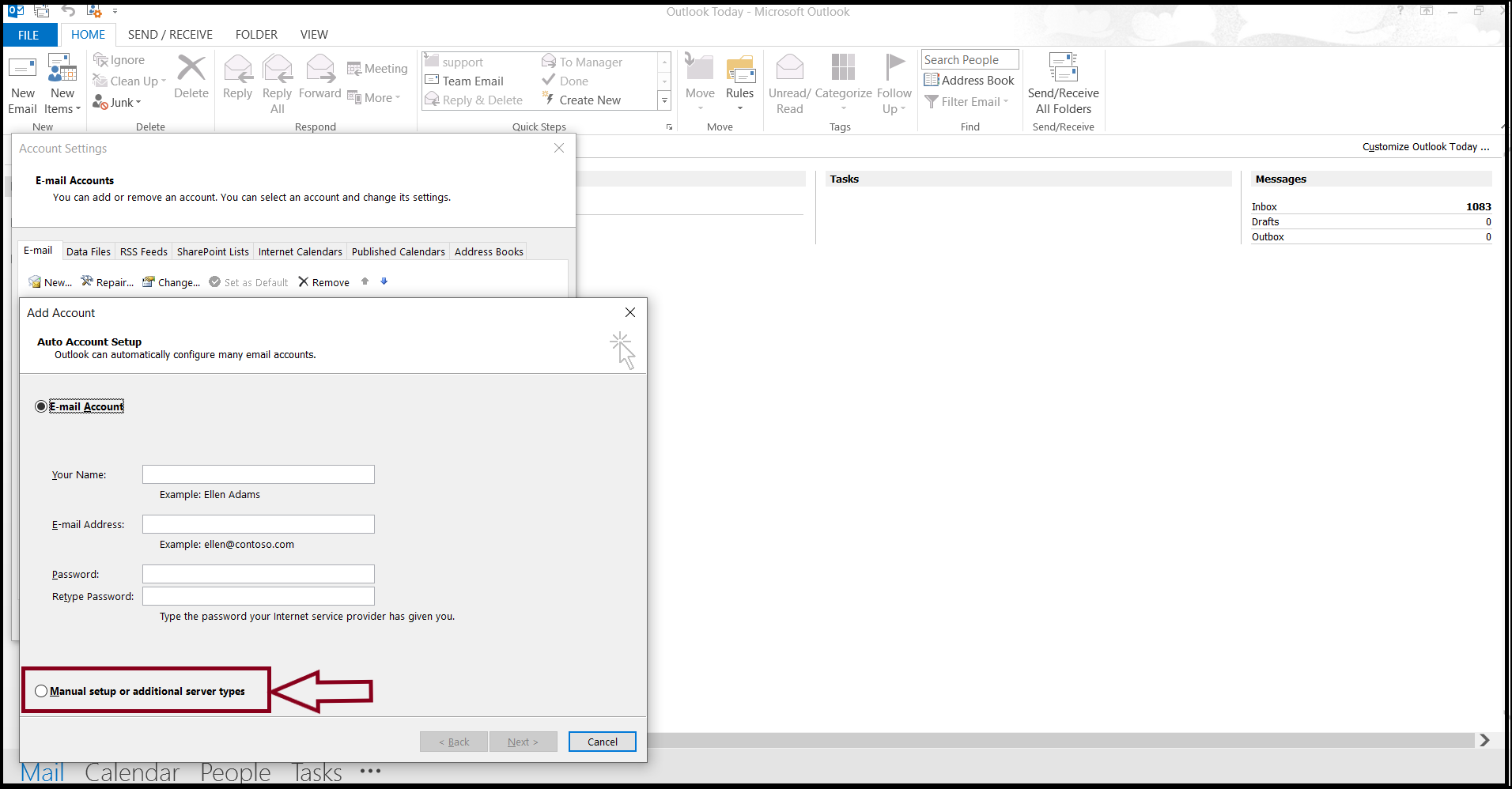Screen dimensions: 1512x789
Task: Select the Done quick step
Action: pos(565,81)
